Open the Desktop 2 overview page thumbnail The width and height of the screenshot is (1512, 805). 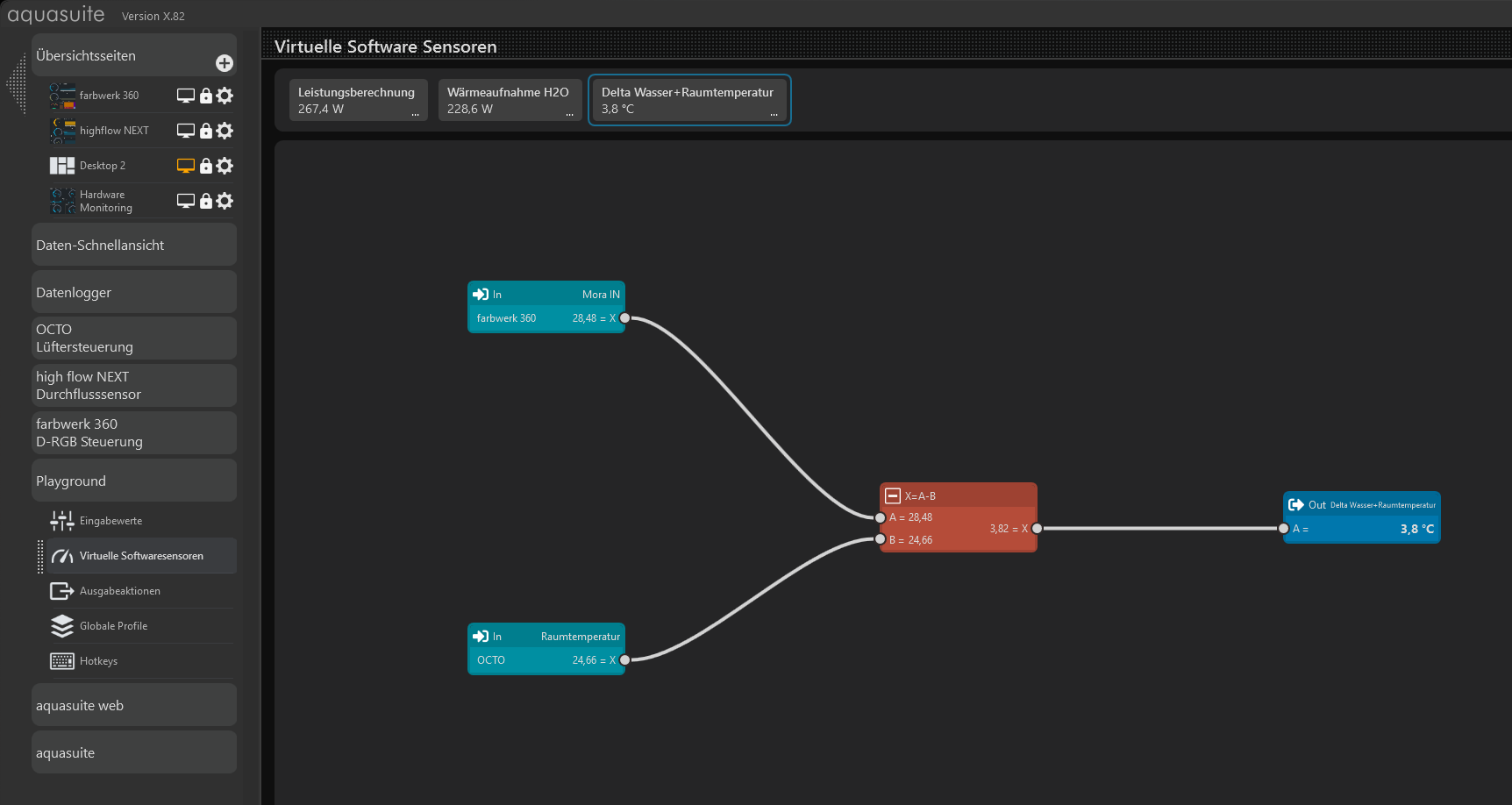(x=62, y=166)
